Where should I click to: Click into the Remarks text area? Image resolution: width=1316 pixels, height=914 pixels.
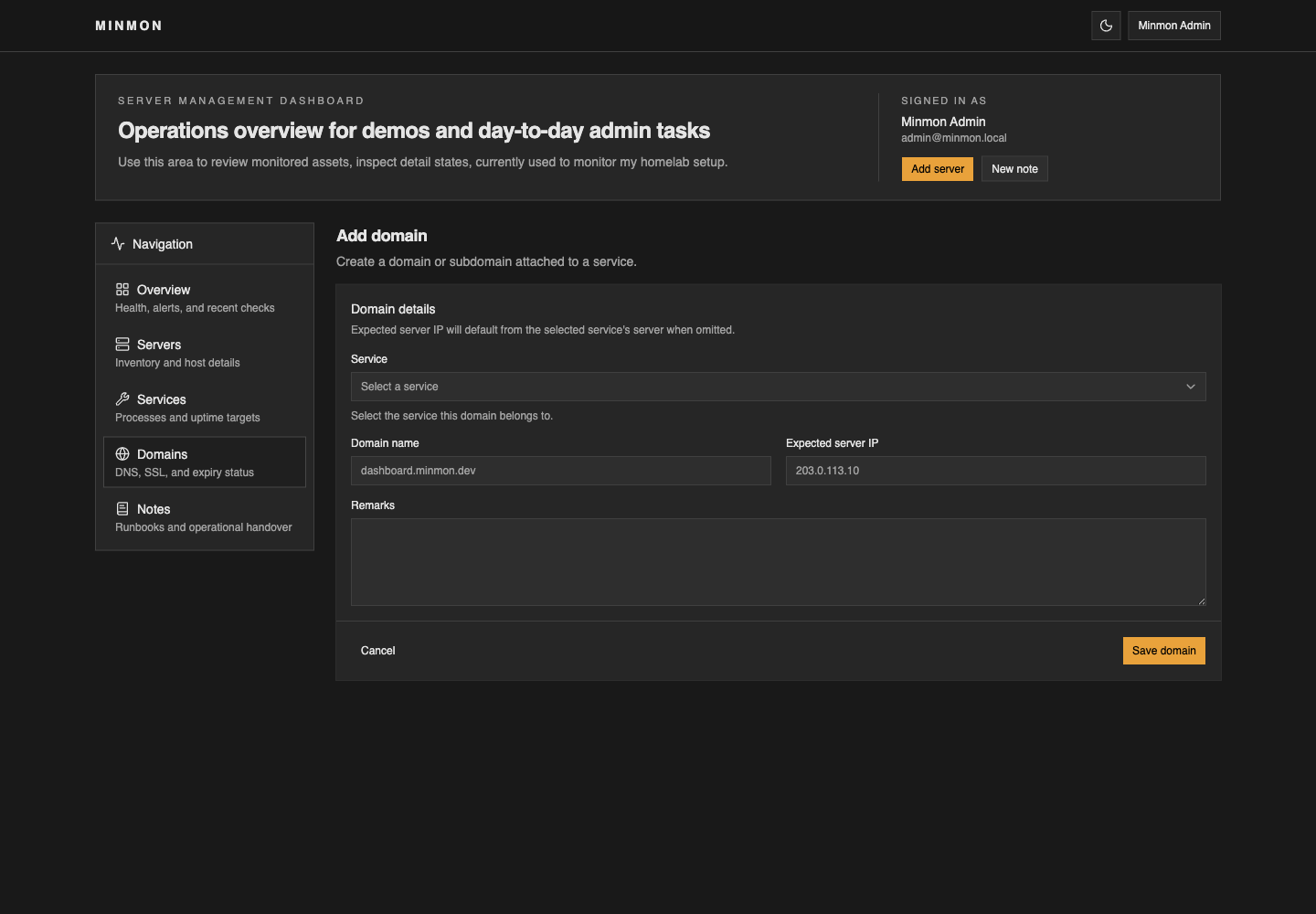(779, 562)
